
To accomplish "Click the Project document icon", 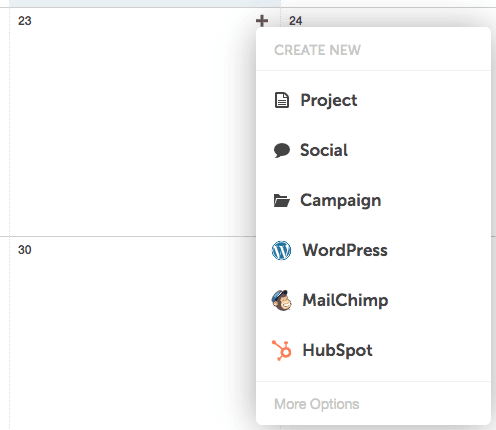I will [282, 100].
